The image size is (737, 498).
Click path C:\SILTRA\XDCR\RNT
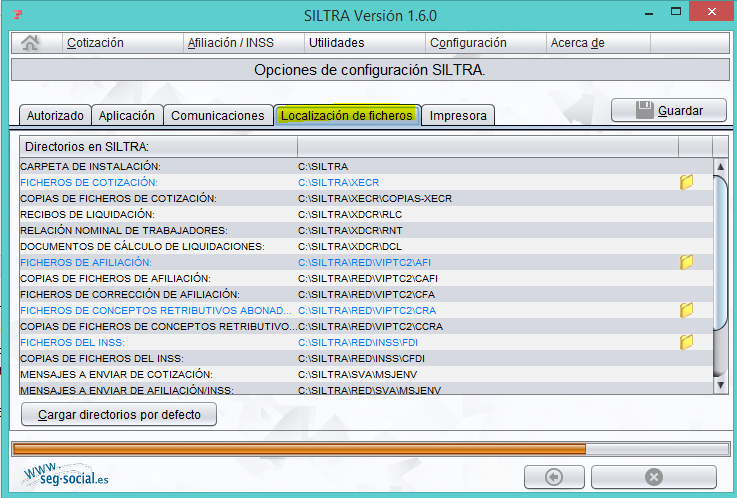[x=350, y=230]
